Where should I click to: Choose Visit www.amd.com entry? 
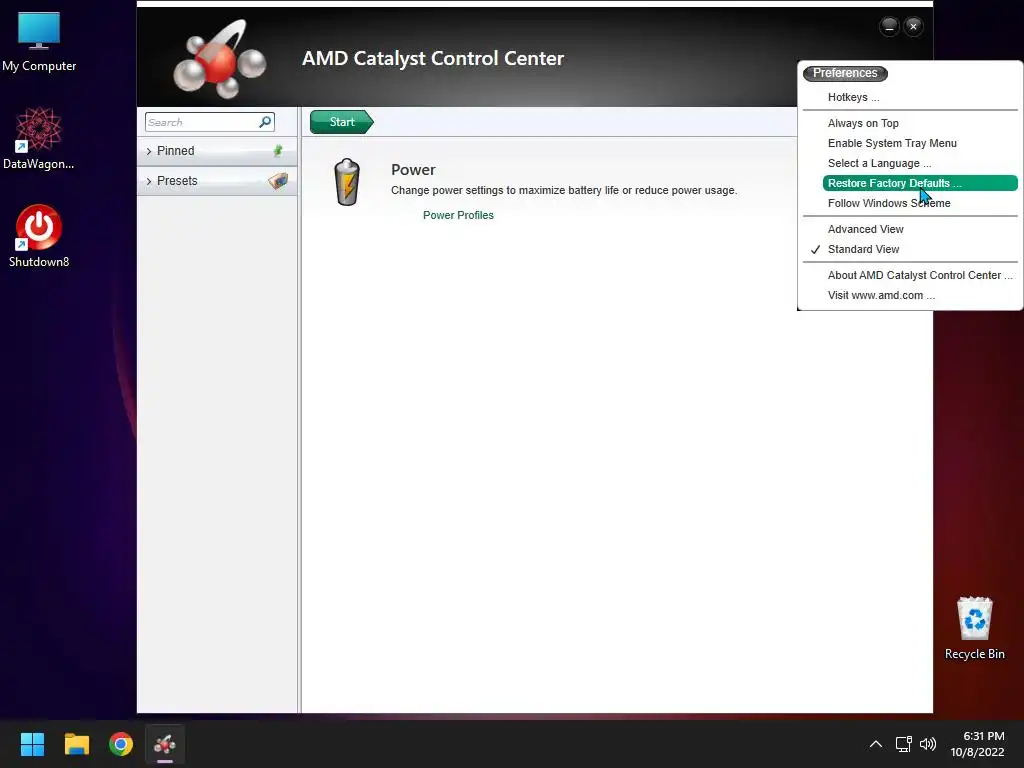(x=881, y=295)
